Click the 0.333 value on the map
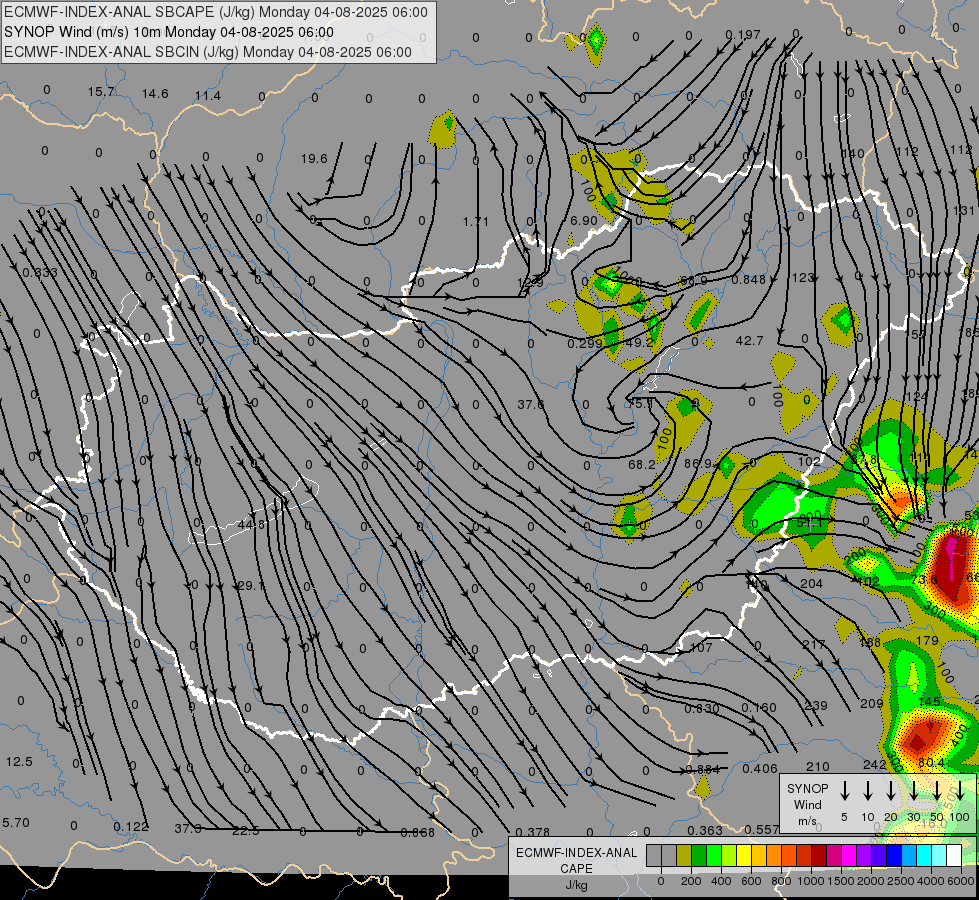The image size is (979, 900). [x=40, y=272]
